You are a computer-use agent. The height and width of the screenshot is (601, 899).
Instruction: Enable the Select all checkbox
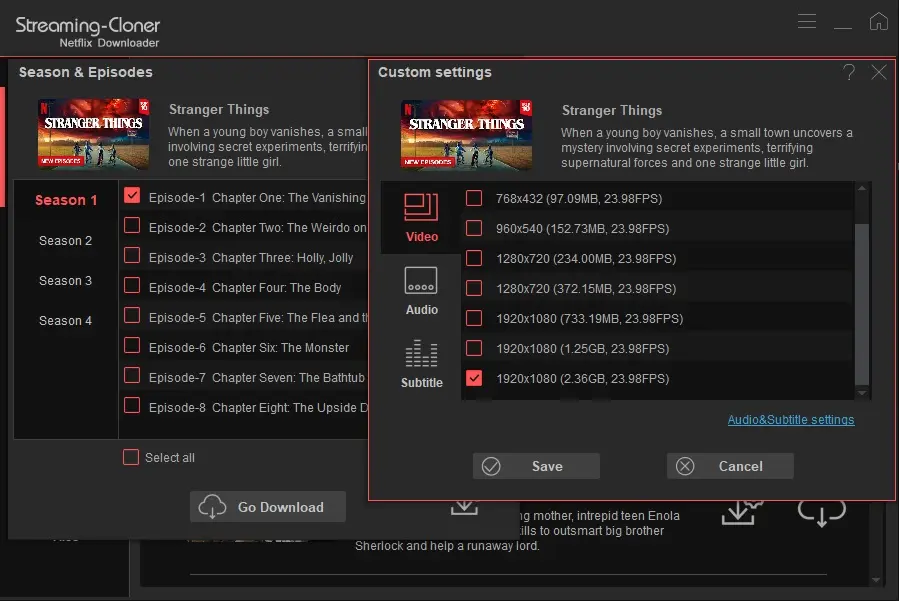point(131,457)
